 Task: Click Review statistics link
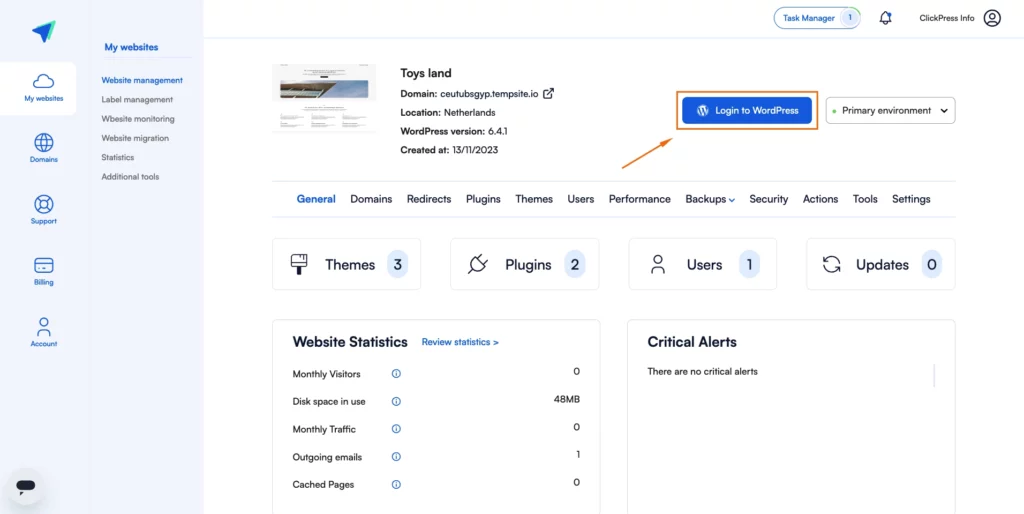(x=460, y=342)
